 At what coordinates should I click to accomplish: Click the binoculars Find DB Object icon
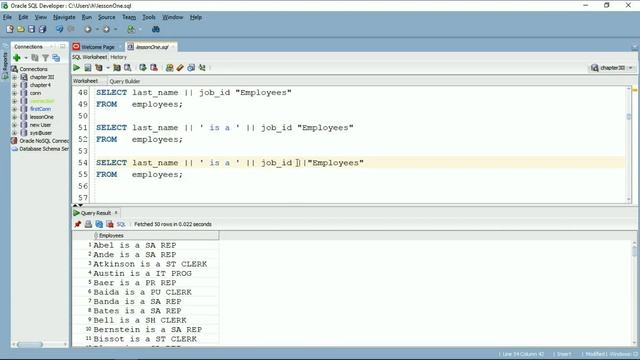pos(156,29)
